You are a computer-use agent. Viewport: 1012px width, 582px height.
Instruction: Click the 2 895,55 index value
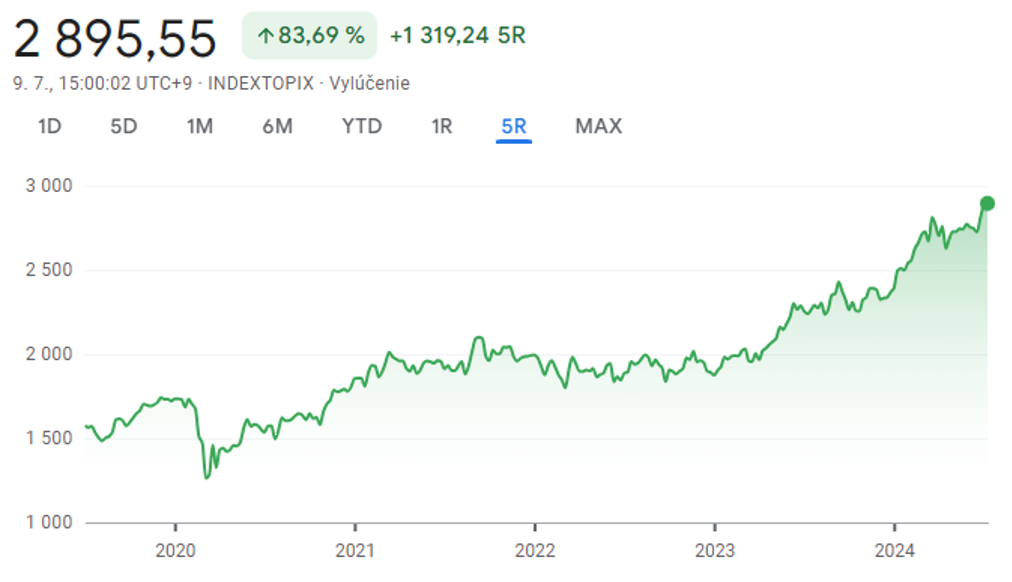coord(114,38)
